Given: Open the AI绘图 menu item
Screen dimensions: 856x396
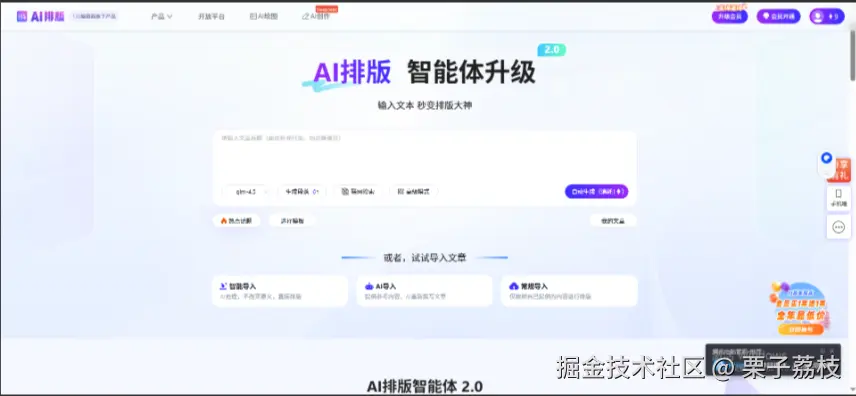Looking at the screenshot, I should click(264, 16).
